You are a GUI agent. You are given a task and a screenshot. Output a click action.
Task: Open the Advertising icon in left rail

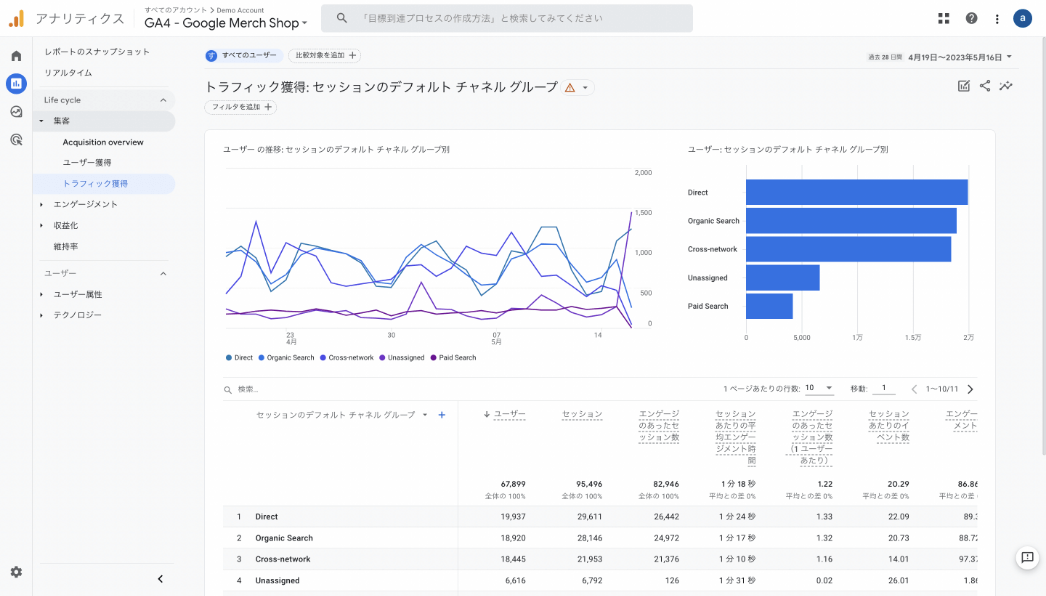[16, 139]
